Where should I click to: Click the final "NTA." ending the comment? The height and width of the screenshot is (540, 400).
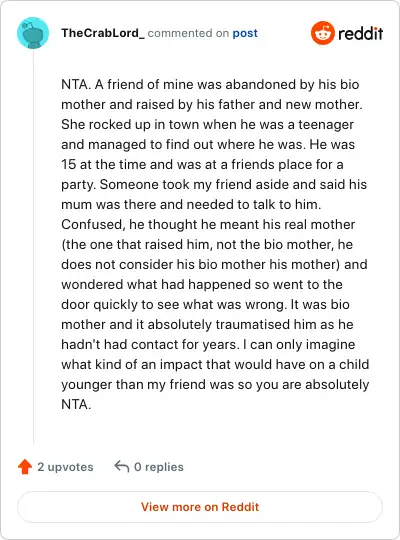pos(76,404)
